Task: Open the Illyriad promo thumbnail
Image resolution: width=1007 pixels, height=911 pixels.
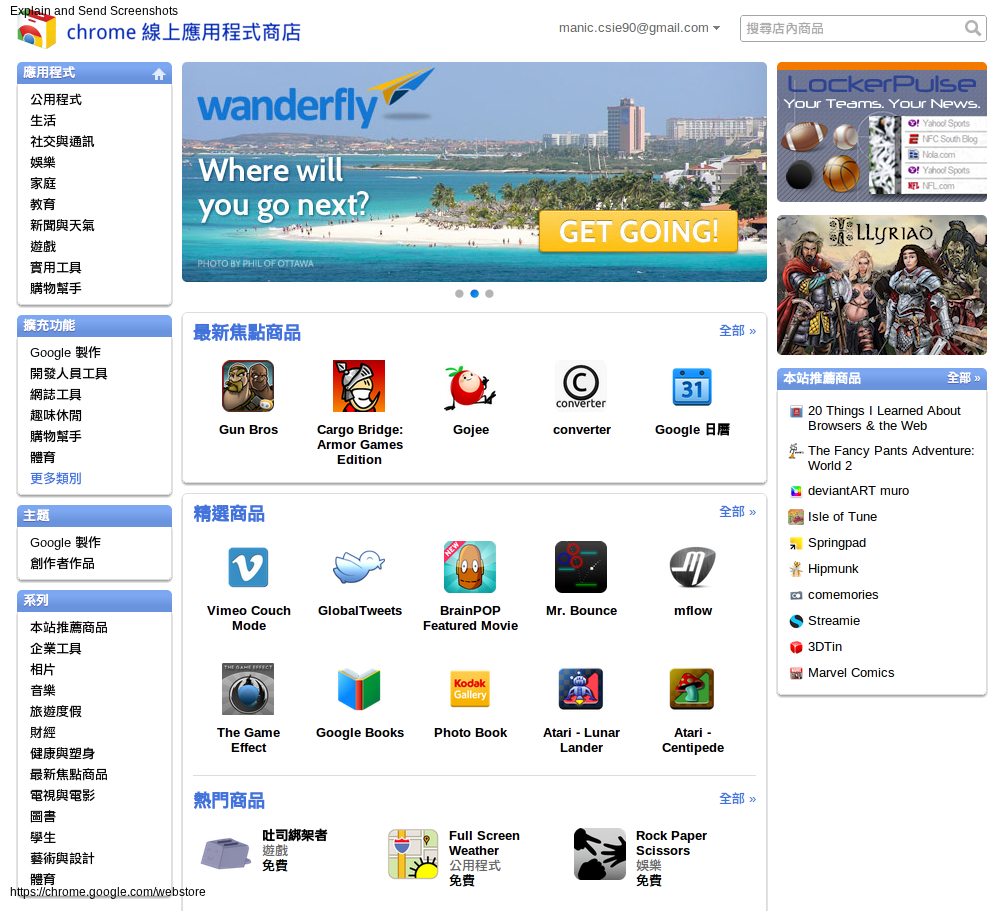Action: 882,285
